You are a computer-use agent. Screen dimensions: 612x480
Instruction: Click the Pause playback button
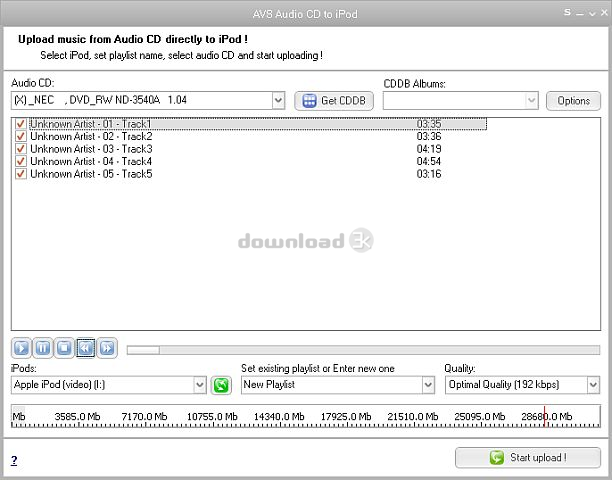click(43, 347)
